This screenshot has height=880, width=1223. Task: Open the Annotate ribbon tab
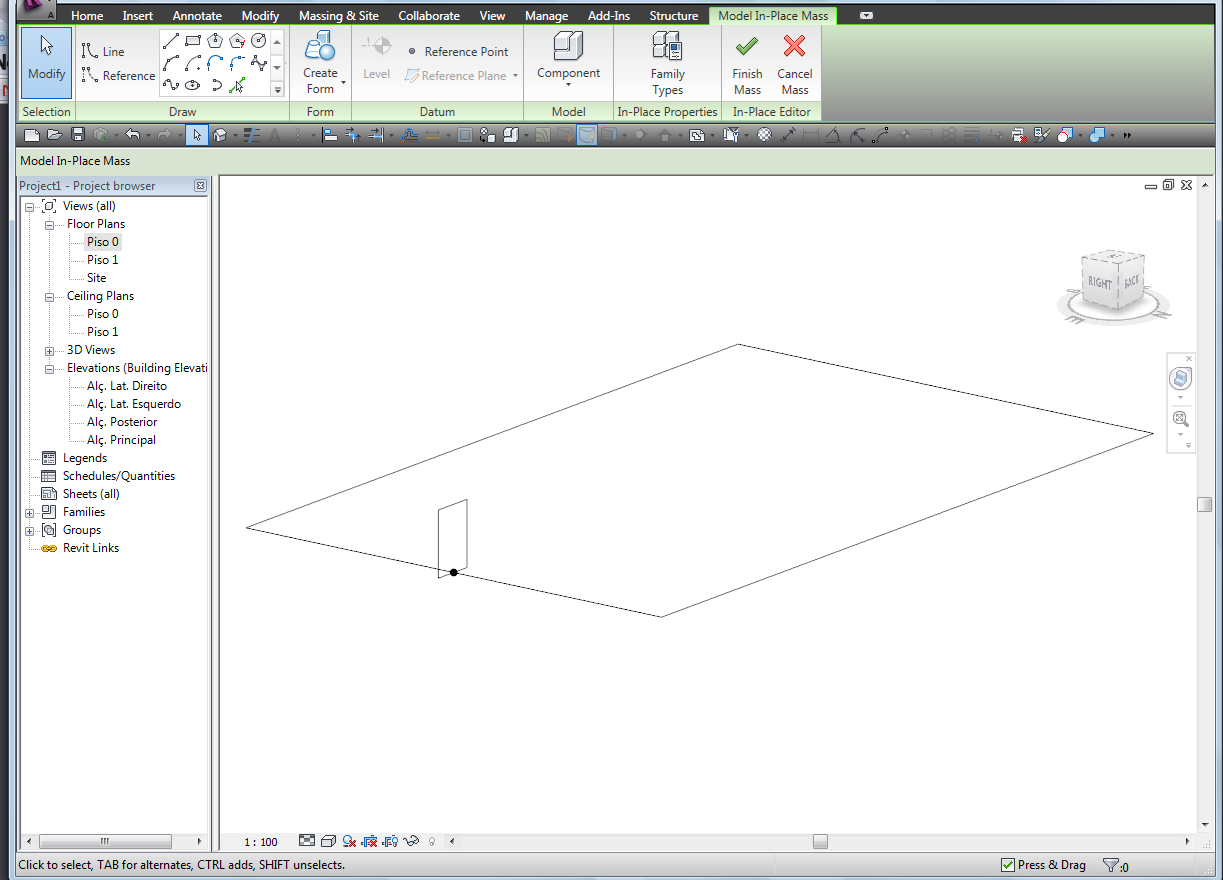click(197, 16)
